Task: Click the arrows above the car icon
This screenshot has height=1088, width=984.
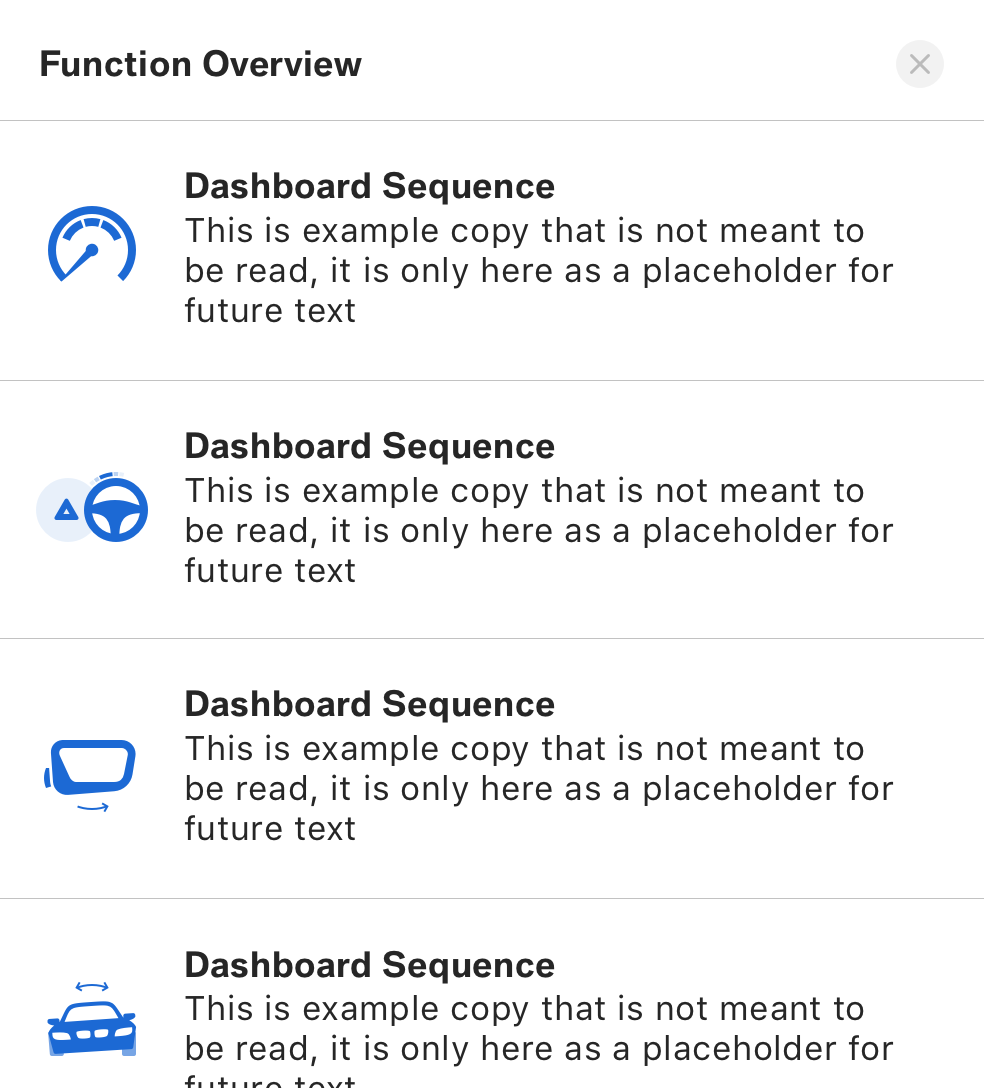Action: pyautogui.click(x=92, y=985)
